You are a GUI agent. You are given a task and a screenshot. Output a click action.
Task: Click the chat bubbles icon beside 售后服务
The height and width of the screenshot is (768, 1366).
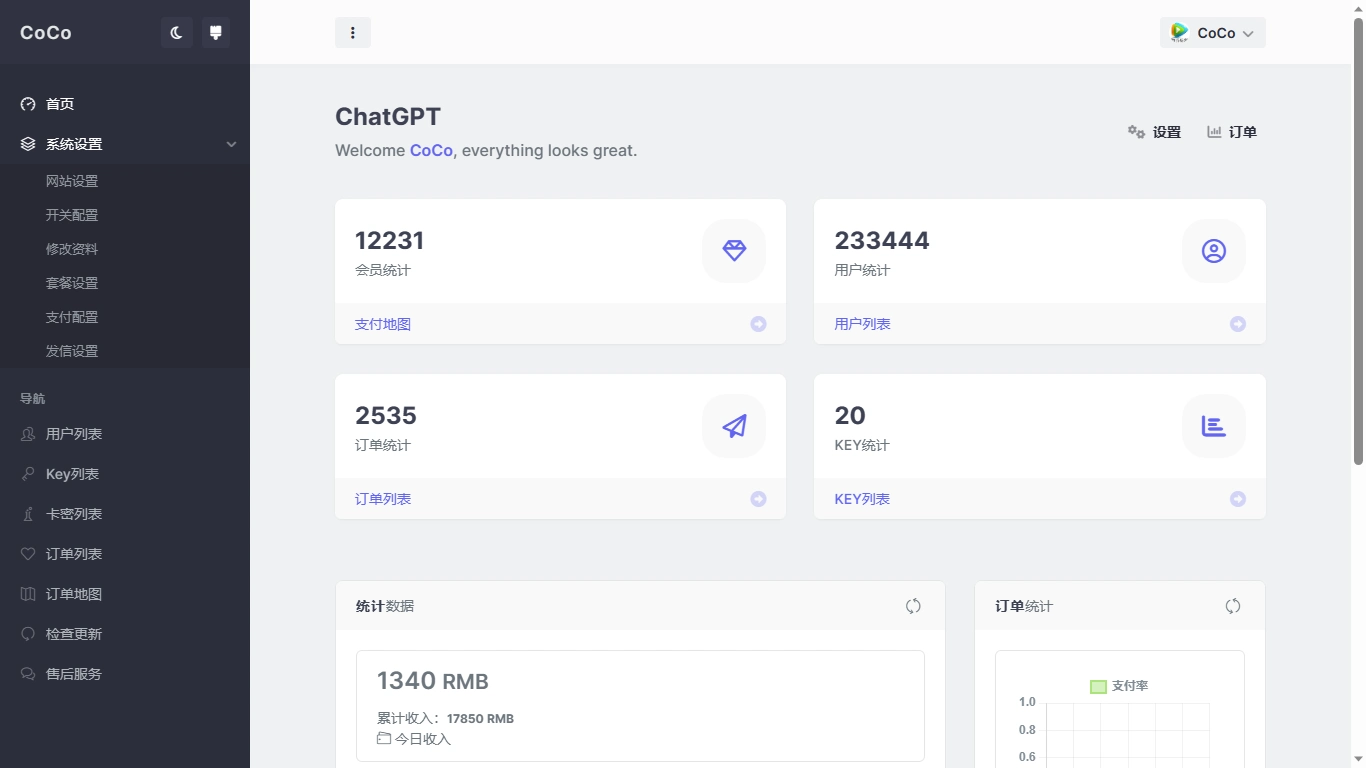(28, 674)
